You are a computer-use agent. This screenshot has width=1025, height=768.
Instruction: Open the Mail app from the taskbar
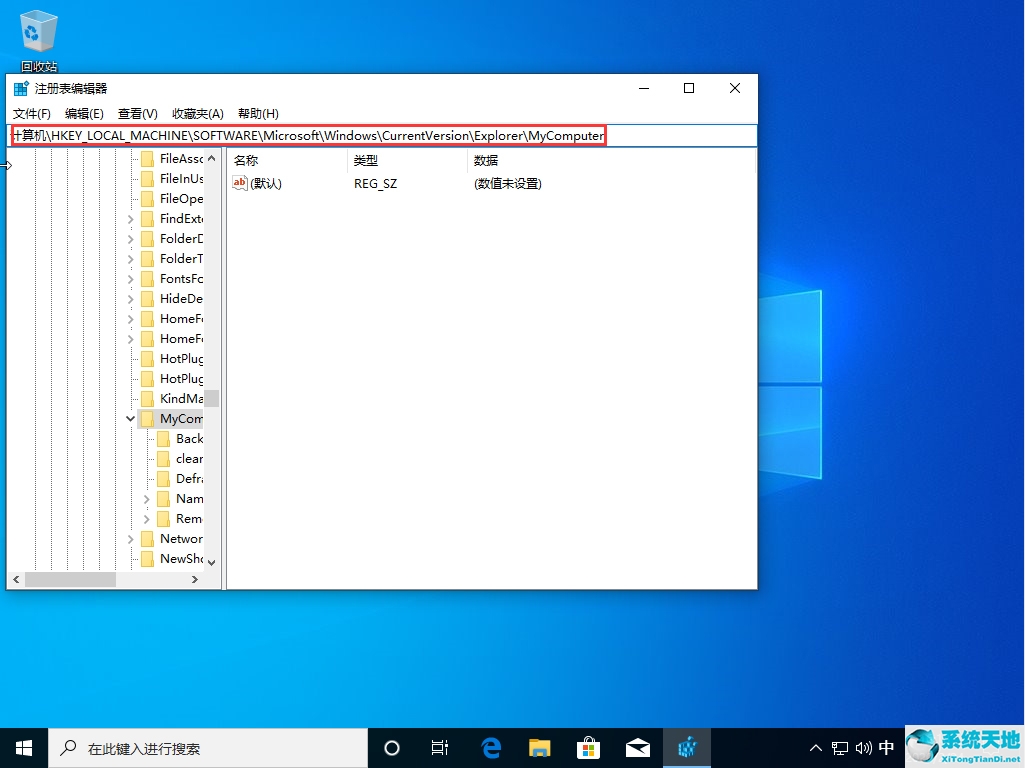point(638,747)
